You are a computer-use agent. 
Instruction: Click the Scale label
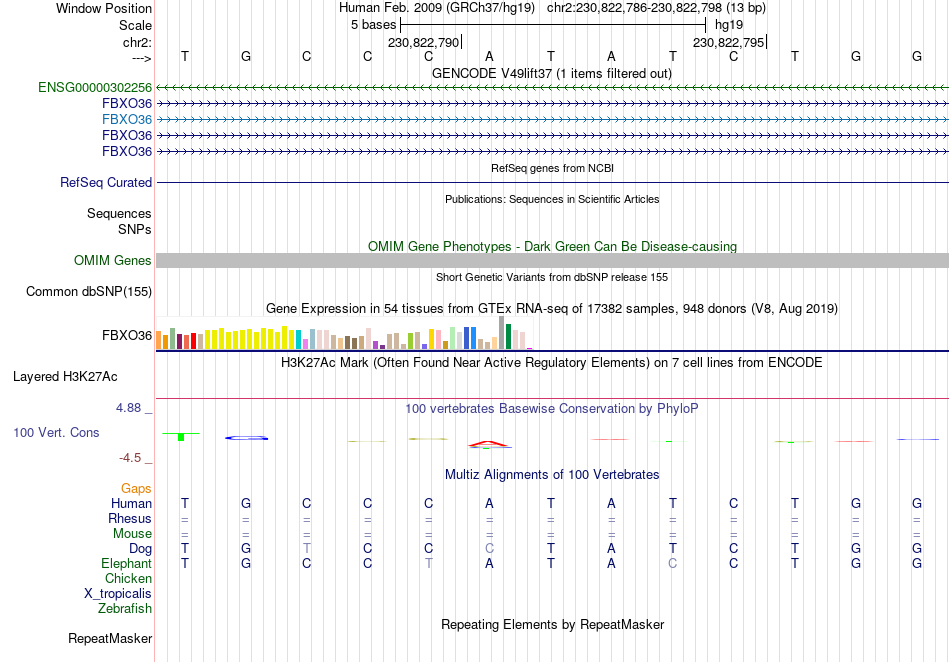(135, 25)
